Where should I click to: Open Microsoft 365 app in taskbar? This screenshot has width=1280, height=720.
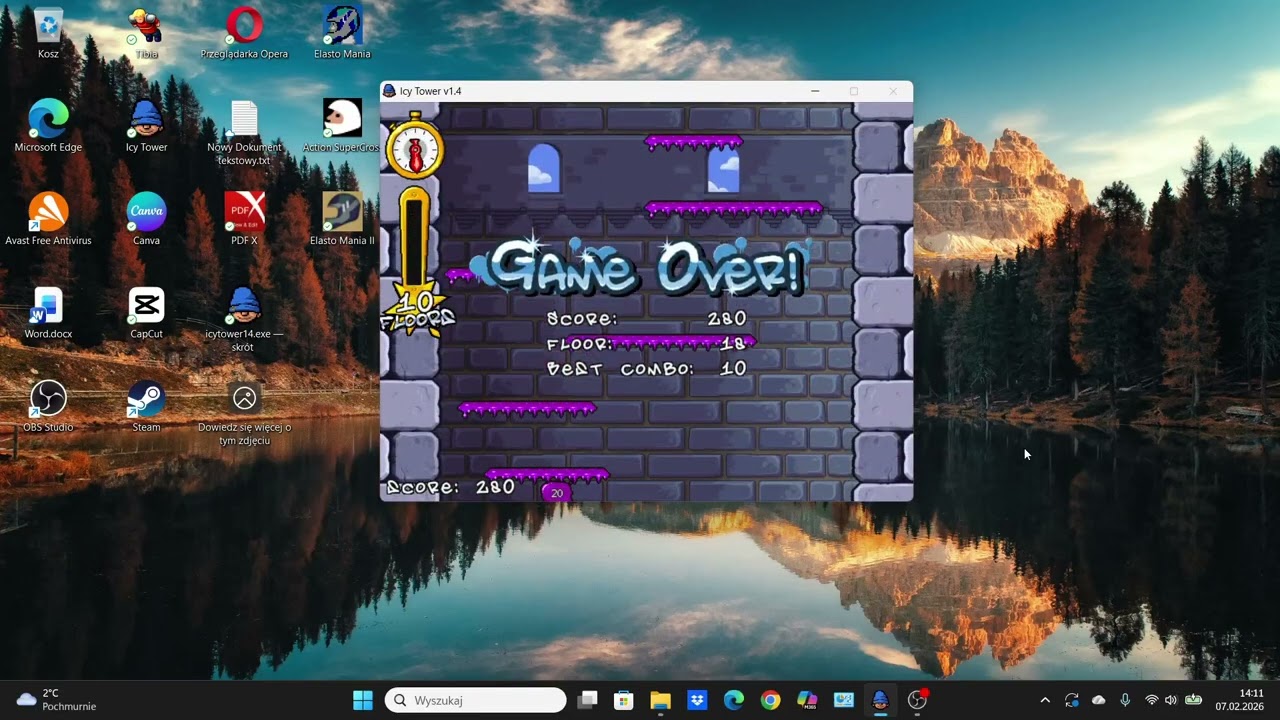point(807,700)
